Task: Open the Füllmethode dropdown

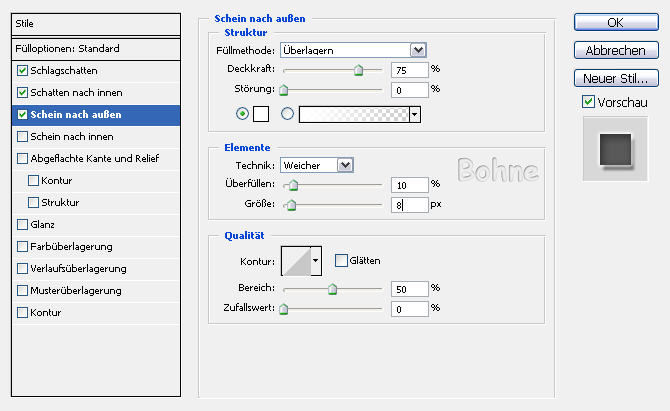Action: (418, 49)
